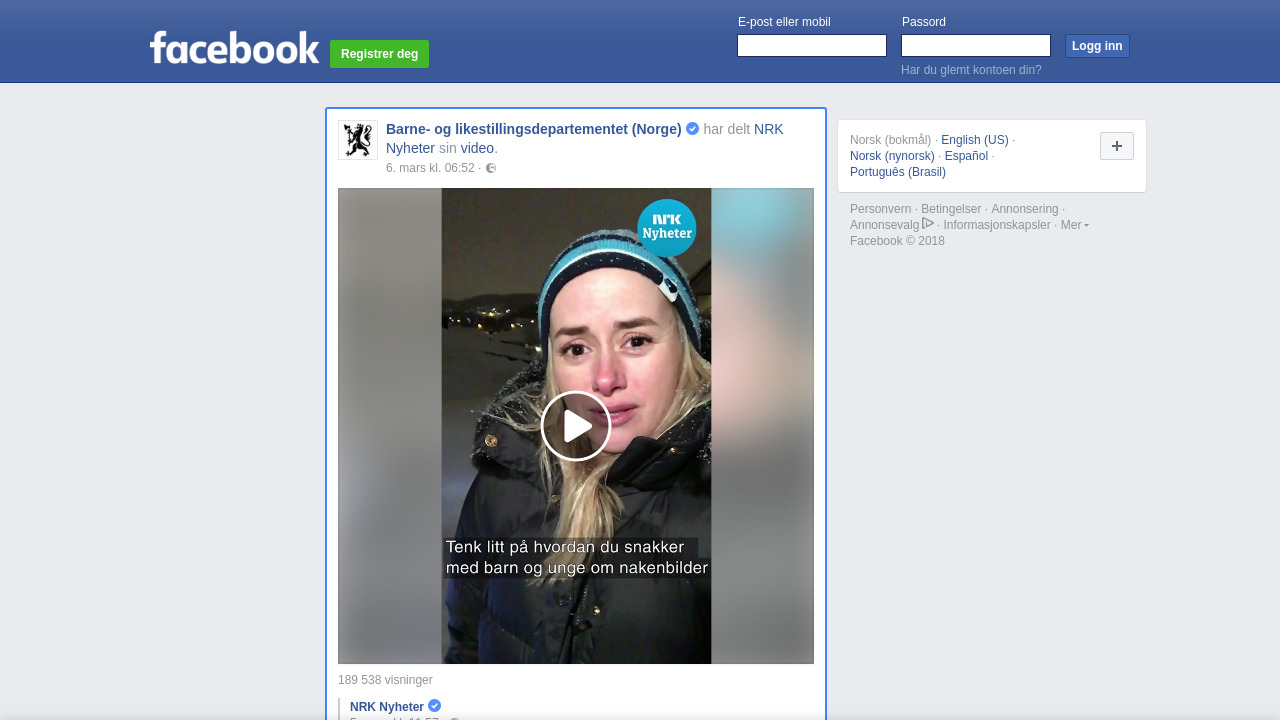
Task: Open the Har du glemt kontoen din link
Action: (971, 70)
